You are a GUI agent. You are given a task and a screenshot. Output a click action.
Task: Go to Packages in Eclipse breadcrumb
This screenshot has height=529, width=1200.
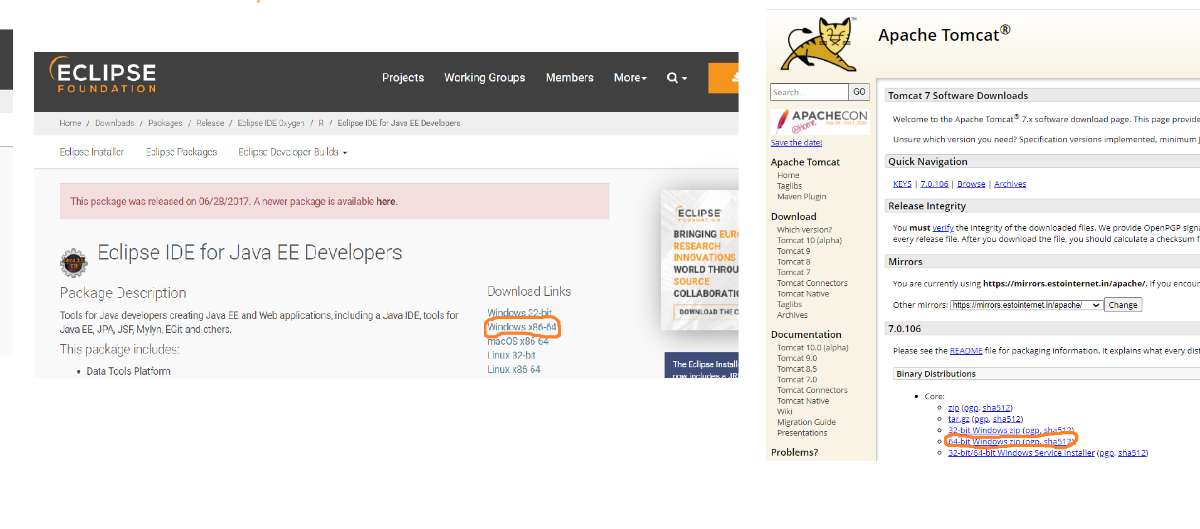pyautogui.click(x=165, y=123)
